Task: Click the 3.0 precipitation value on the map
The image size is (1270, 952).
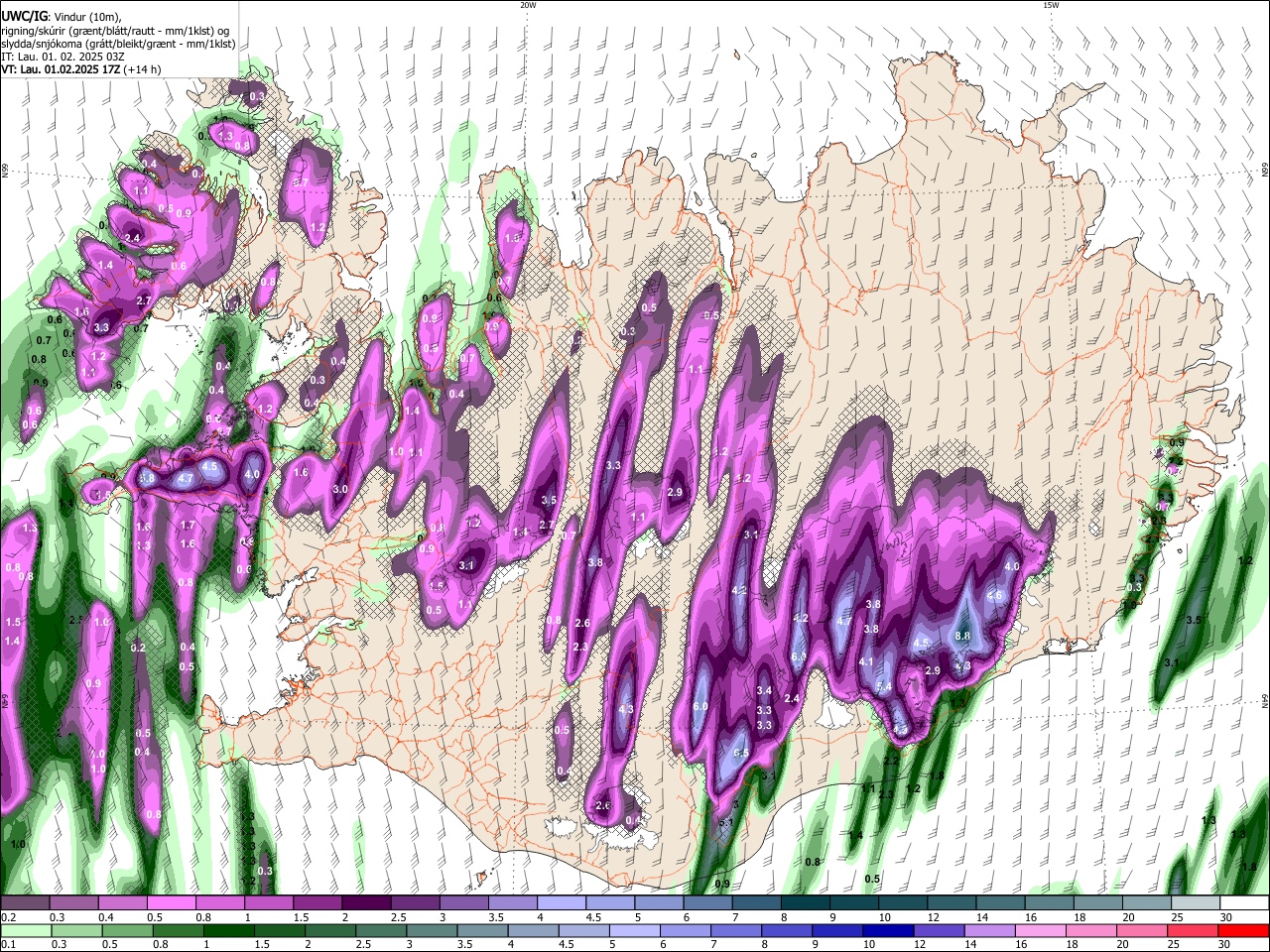Action: 340,489
